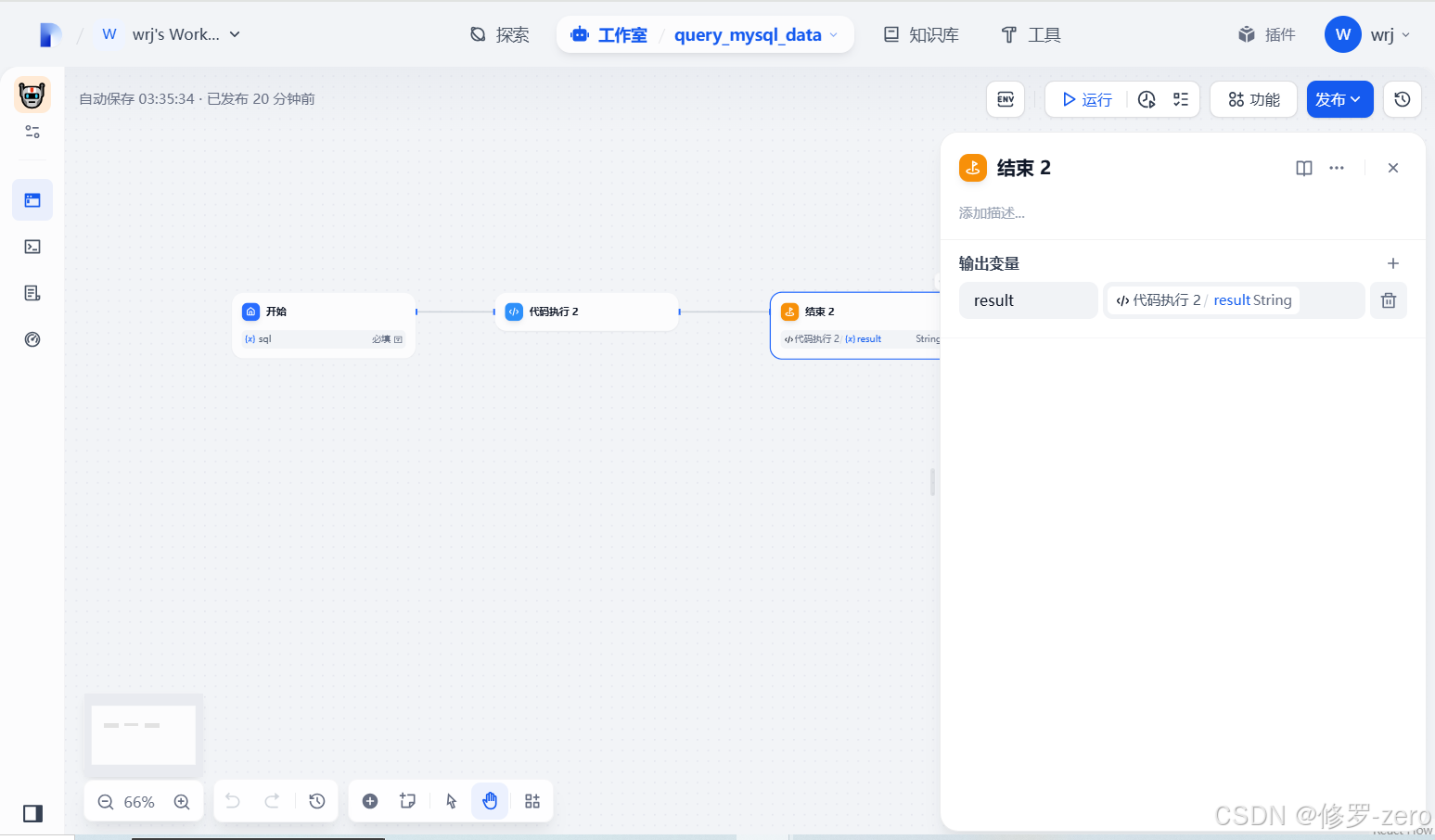Select the hand pan tool at bottom toolbar

click(490, 800)
